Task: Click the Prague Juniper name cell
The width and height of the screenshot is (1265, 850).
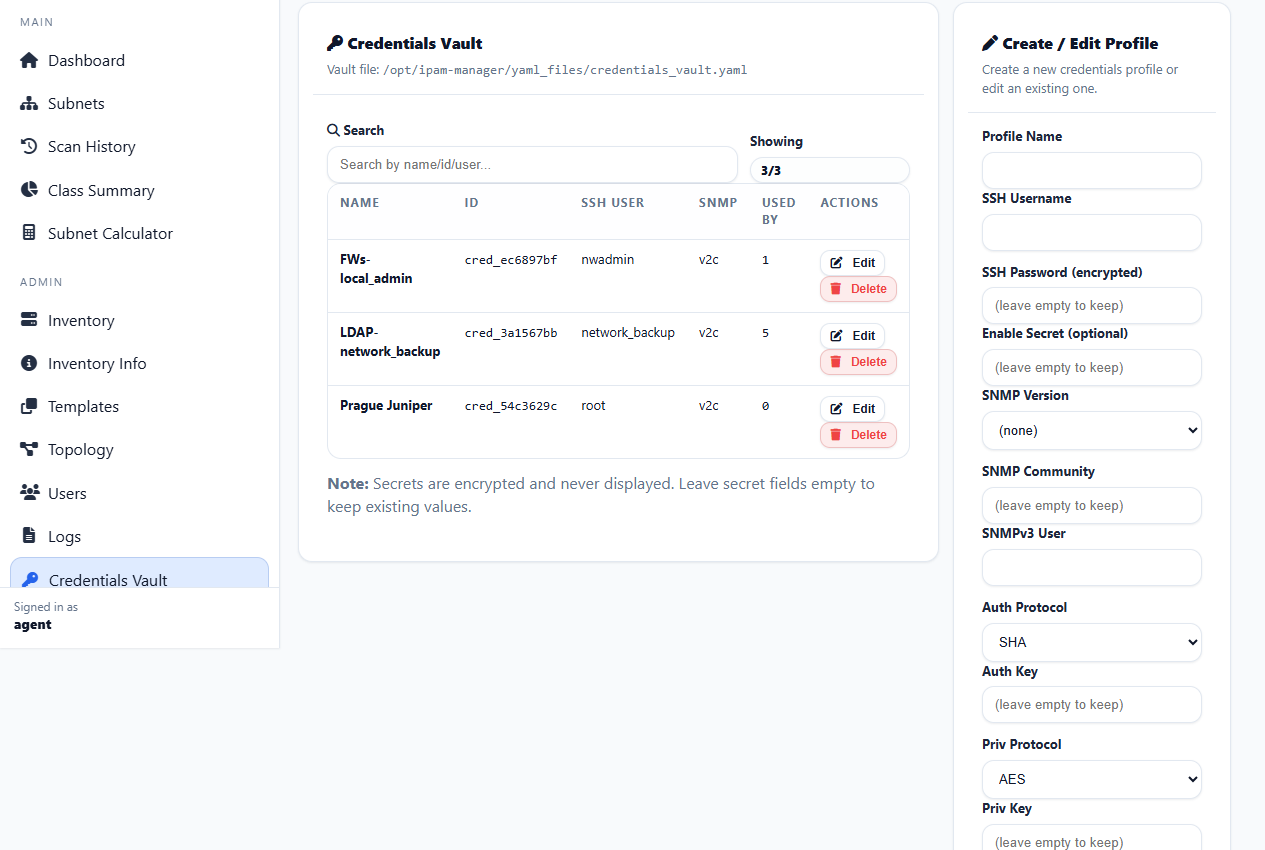Action: click(386, 406)
